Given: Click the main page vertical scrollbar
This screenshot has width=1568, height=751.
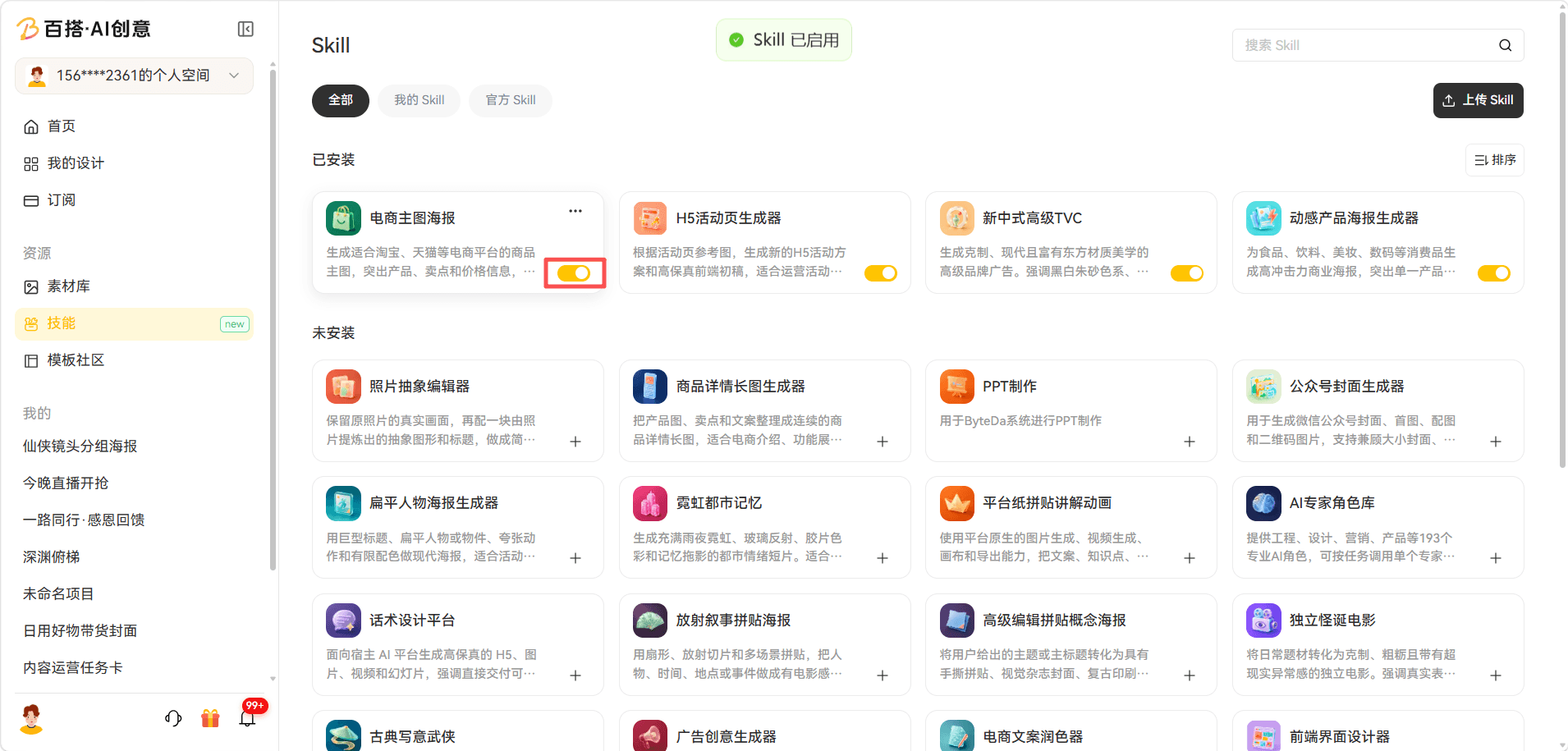Looking at the screenshot, I should coord(1562,238).
